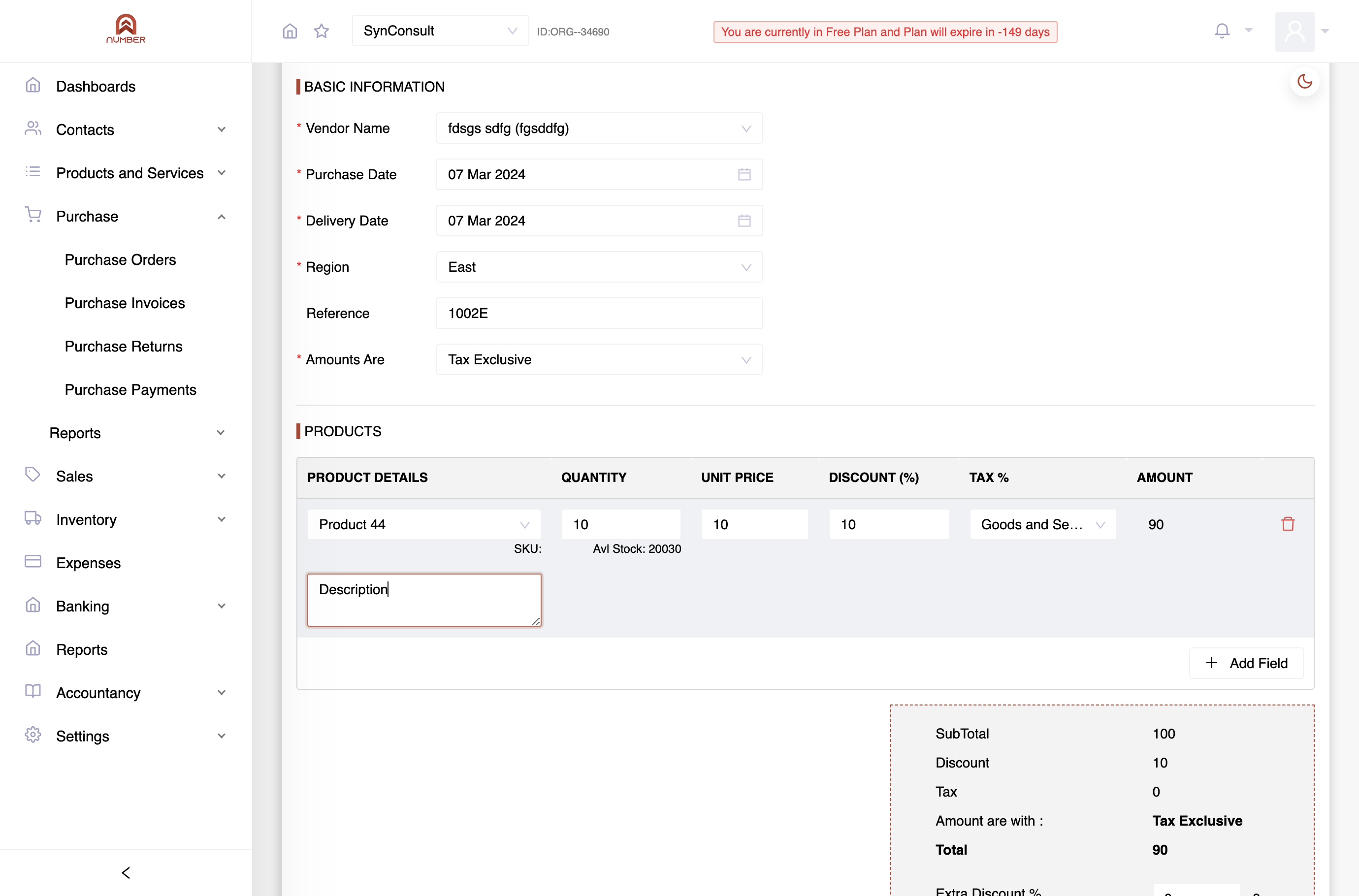Open Purchase Orders page
The height and width of the screenshot is (896, 1359).
pyautogui.click(x=121, y=259)
